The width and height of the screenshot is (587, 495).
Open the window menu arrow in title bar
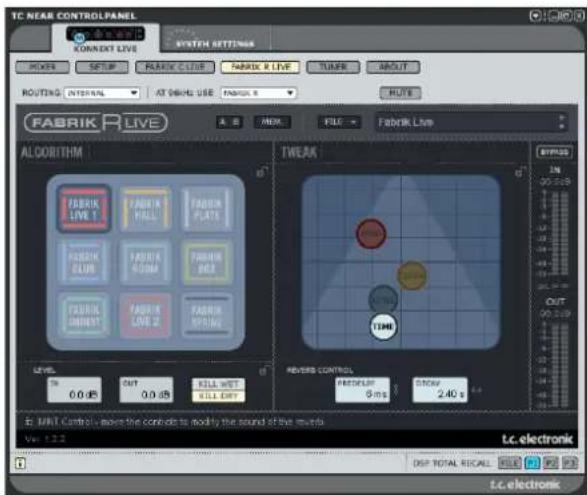535,16
